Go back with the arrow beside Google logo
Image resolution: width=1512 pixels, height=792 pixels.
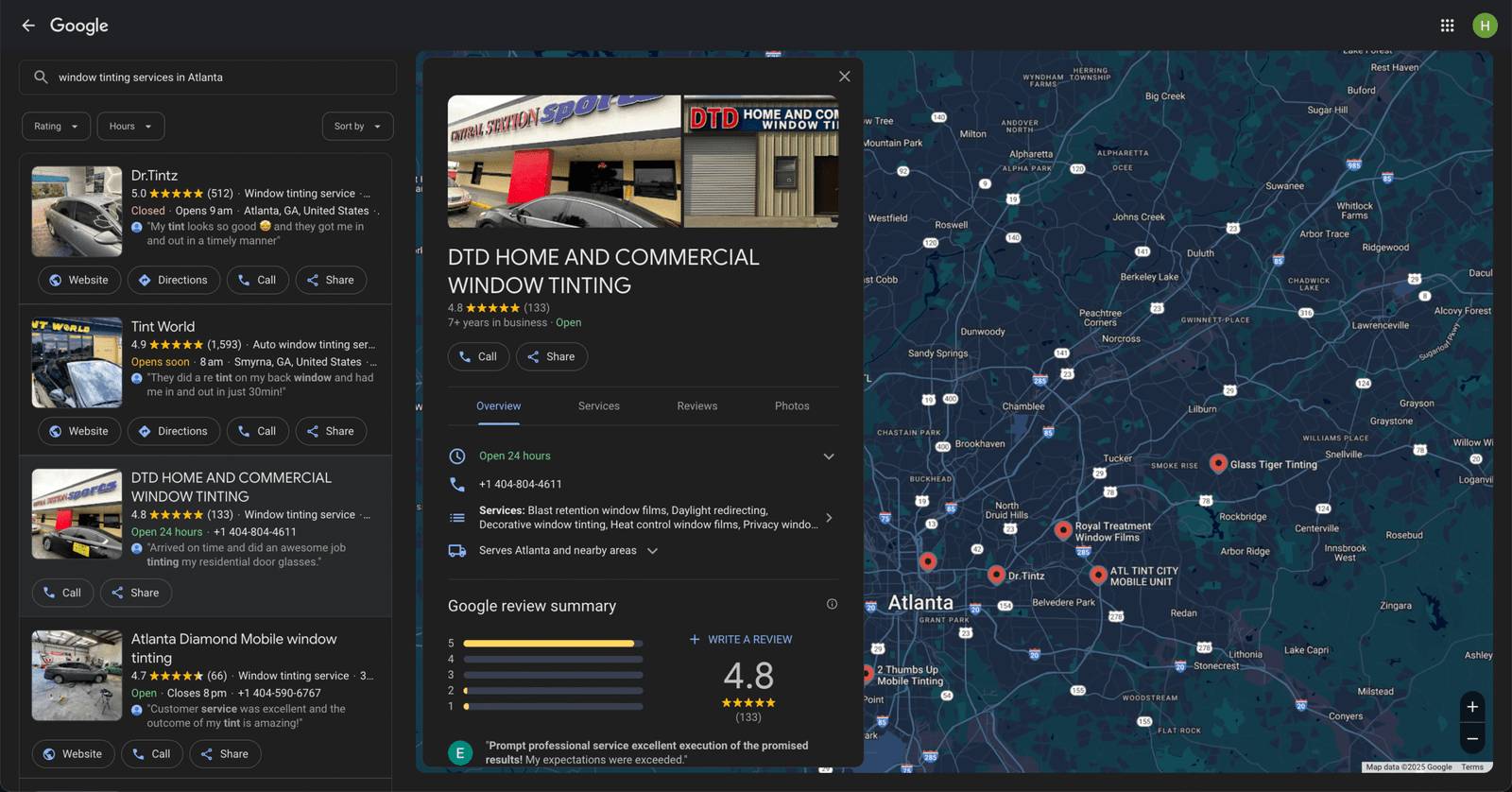[28, 26]
